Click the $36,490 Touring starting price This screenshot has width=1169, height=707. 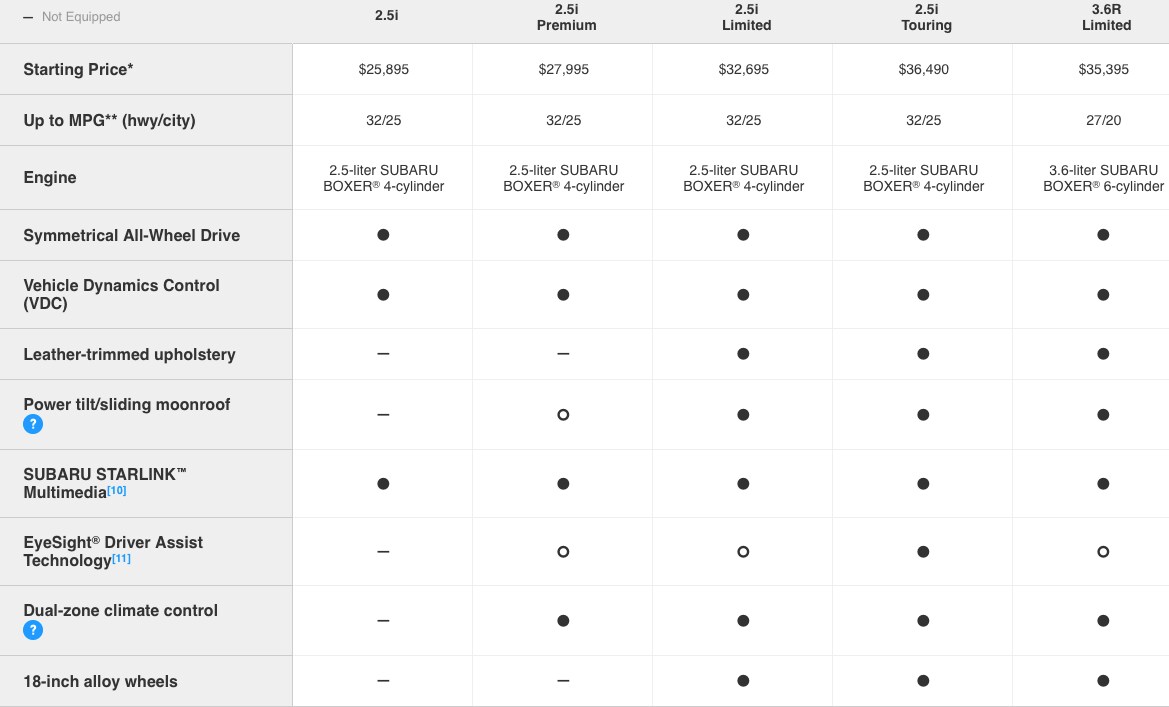tap(924, 69)
